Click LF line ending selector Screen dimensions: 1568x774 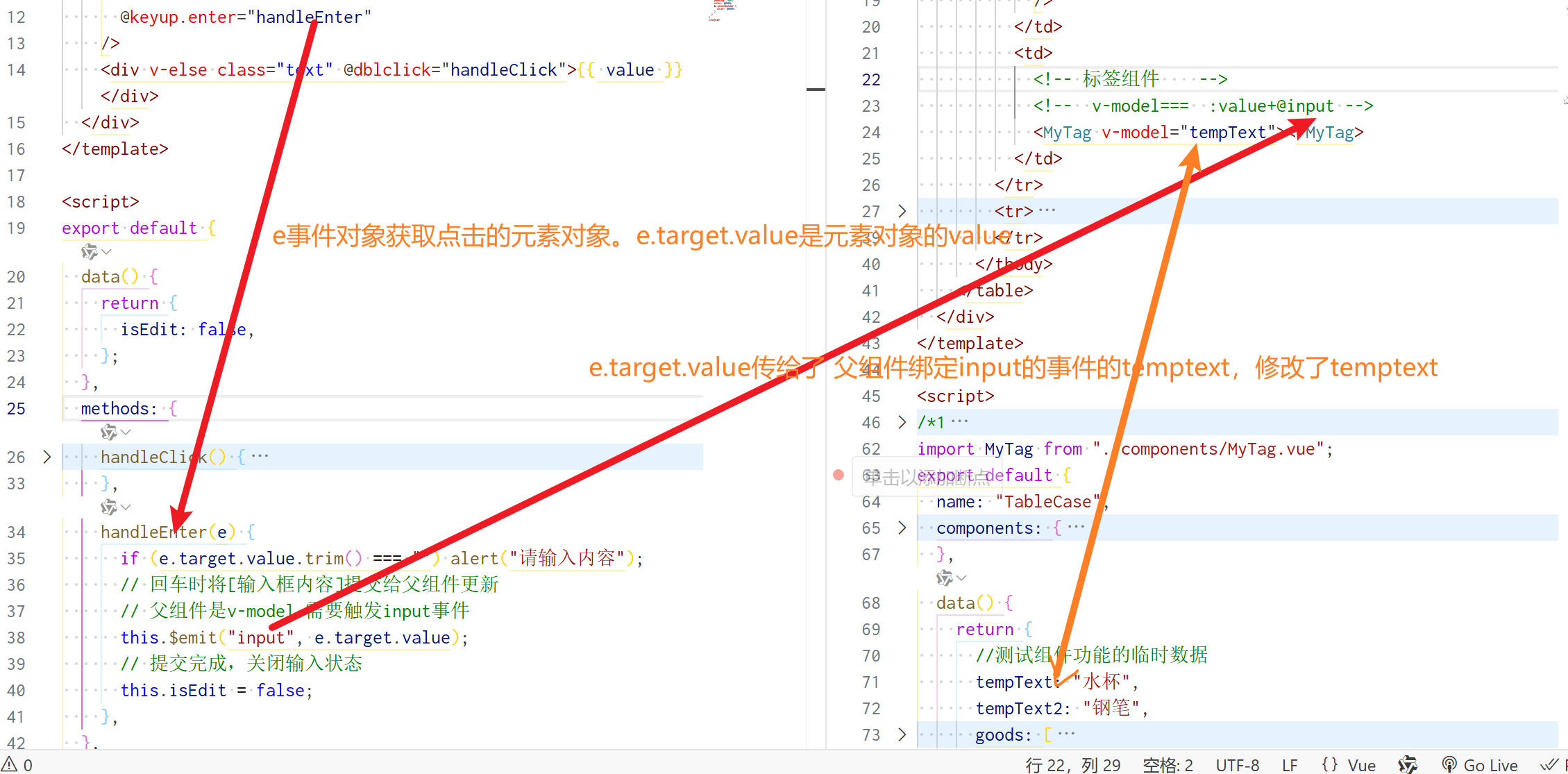pyautogui.click(x=1290, y=765)
